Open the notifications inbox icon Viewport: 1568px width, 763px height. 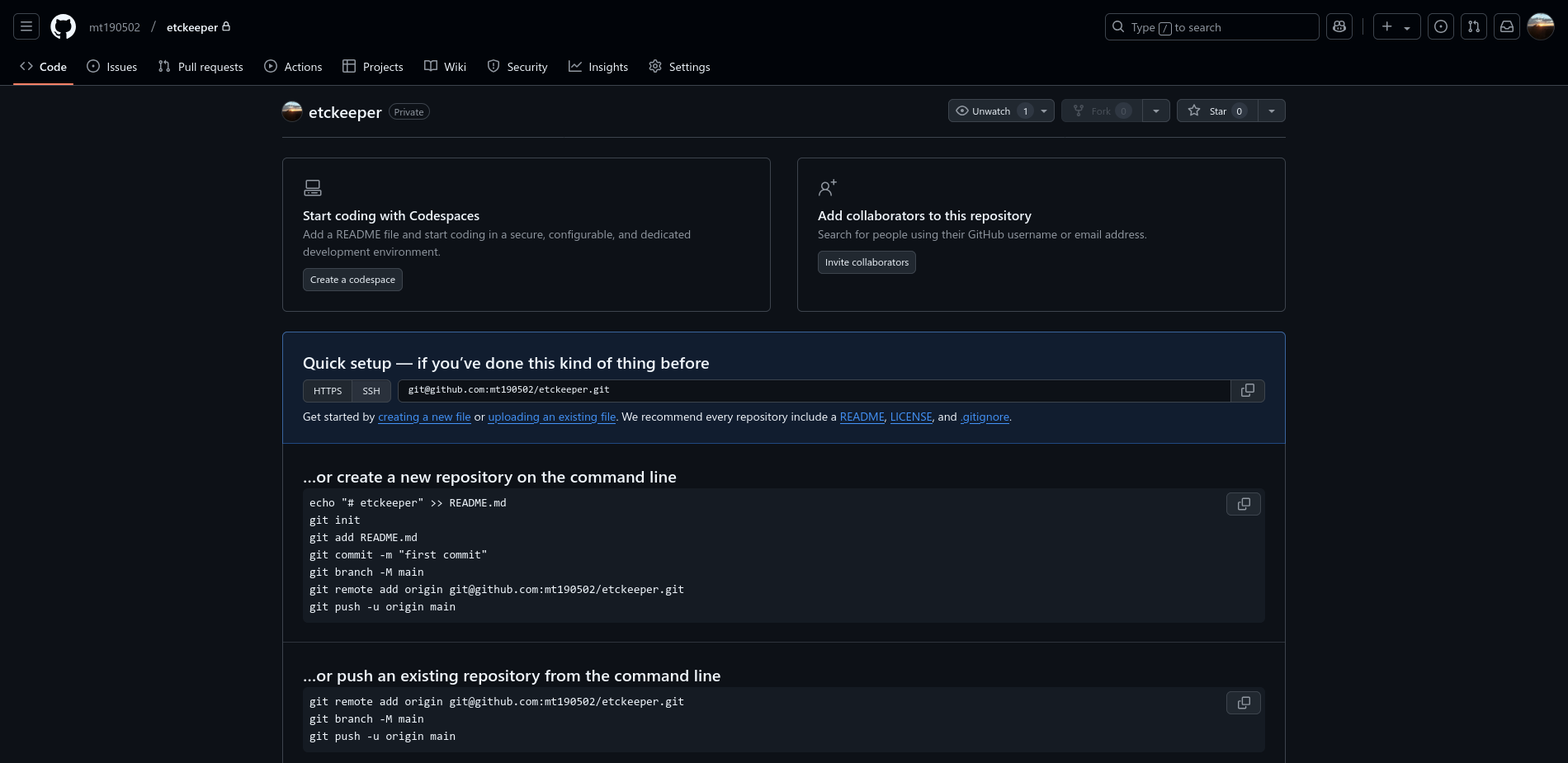pos(1507,27)
